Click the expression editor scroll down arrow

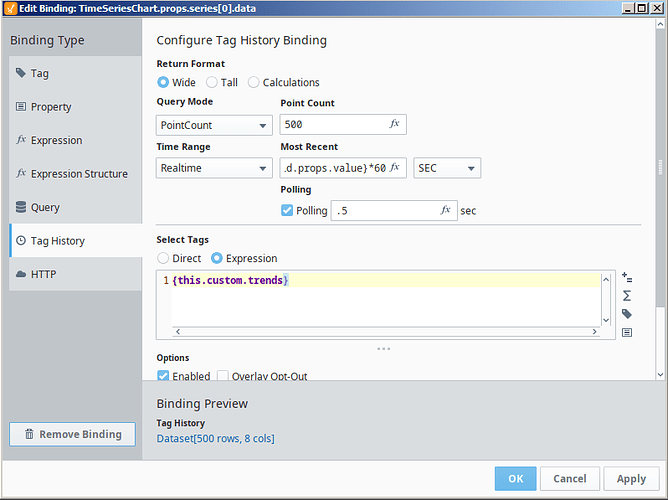click(x=606, y=320)
